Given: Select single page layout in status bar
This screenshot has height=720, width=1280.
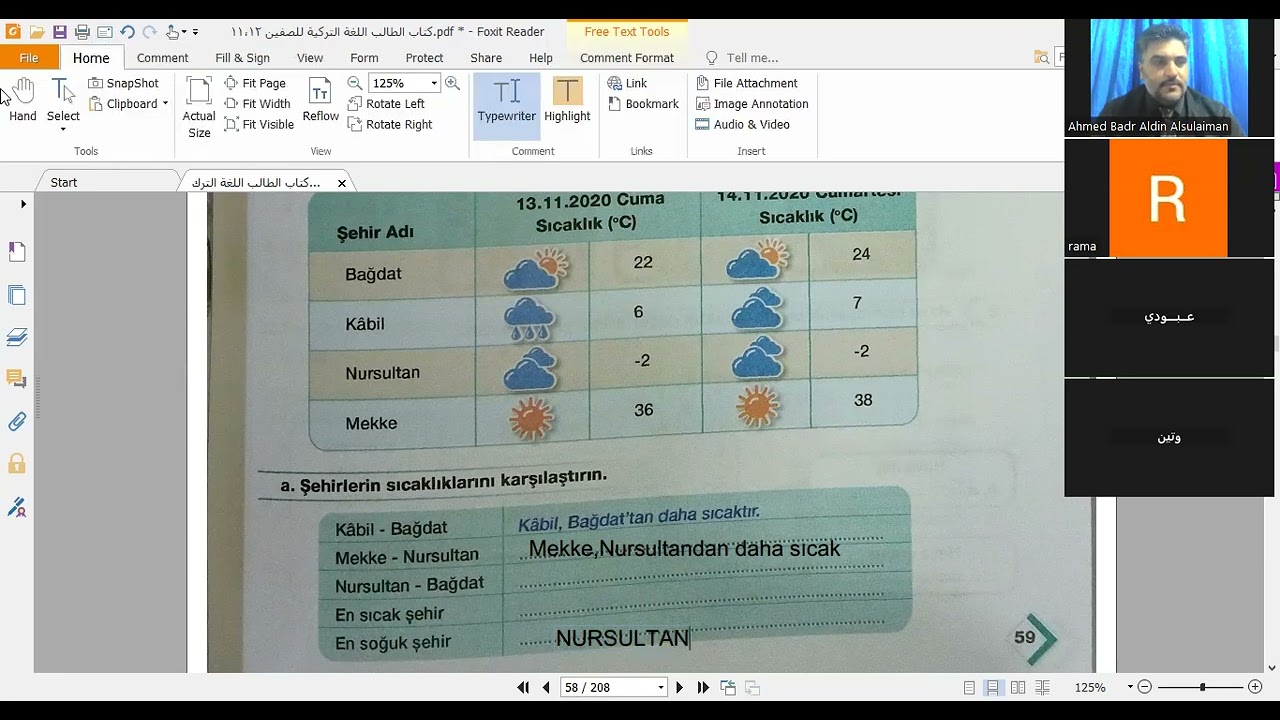Looking at the screenshot, I should coord(969,687).
